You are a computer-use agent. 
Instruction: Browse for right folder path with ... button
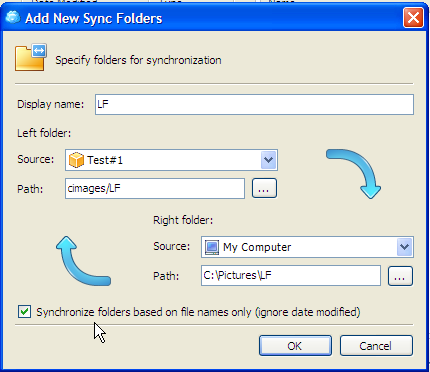tap(400, 276)
